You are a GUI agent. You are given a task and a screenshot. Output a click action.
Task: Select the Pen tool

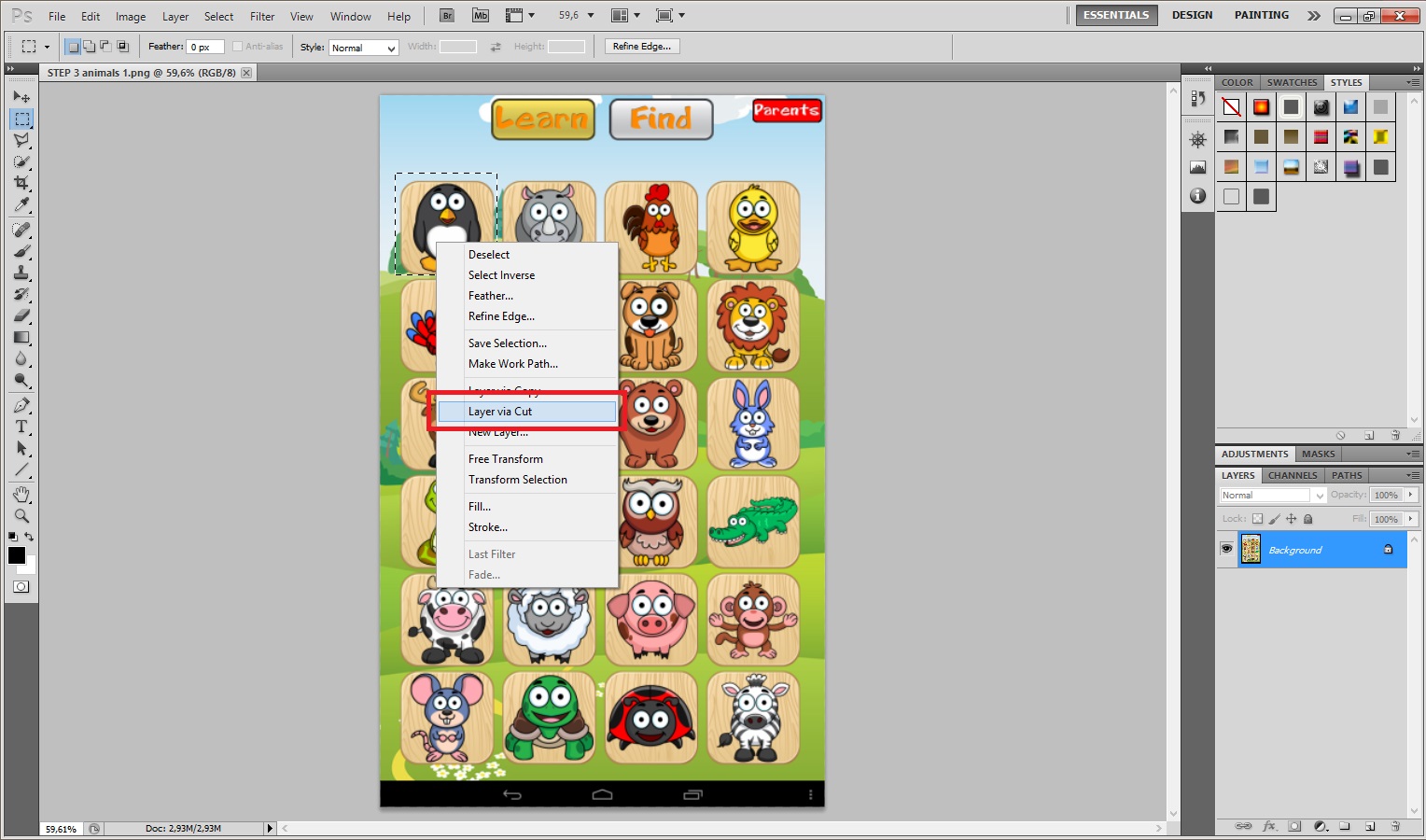click(21, 405)
